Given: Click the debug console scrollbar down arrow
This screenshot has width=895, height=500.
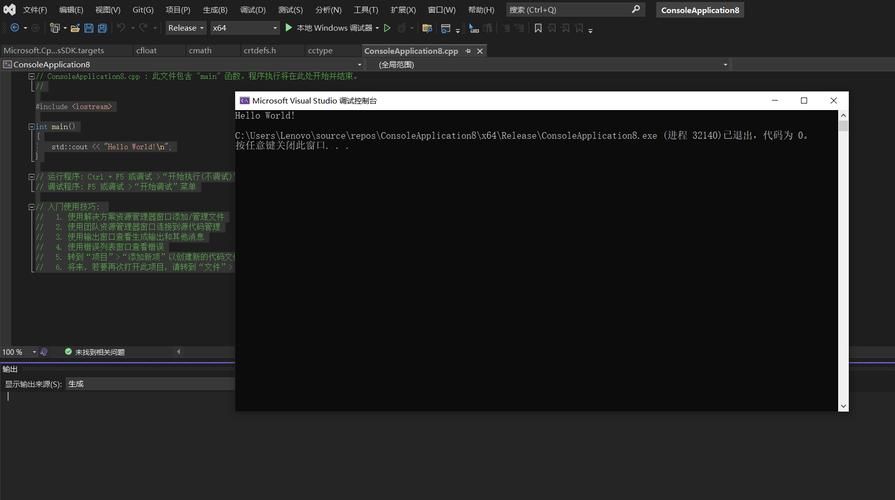Looking at the screenshot, I should [x=843, y=406].
